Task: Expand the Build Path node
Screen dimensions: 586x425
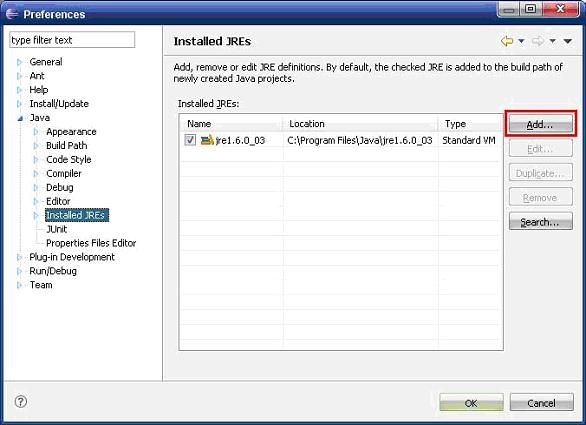Action: tap(36, 146)
